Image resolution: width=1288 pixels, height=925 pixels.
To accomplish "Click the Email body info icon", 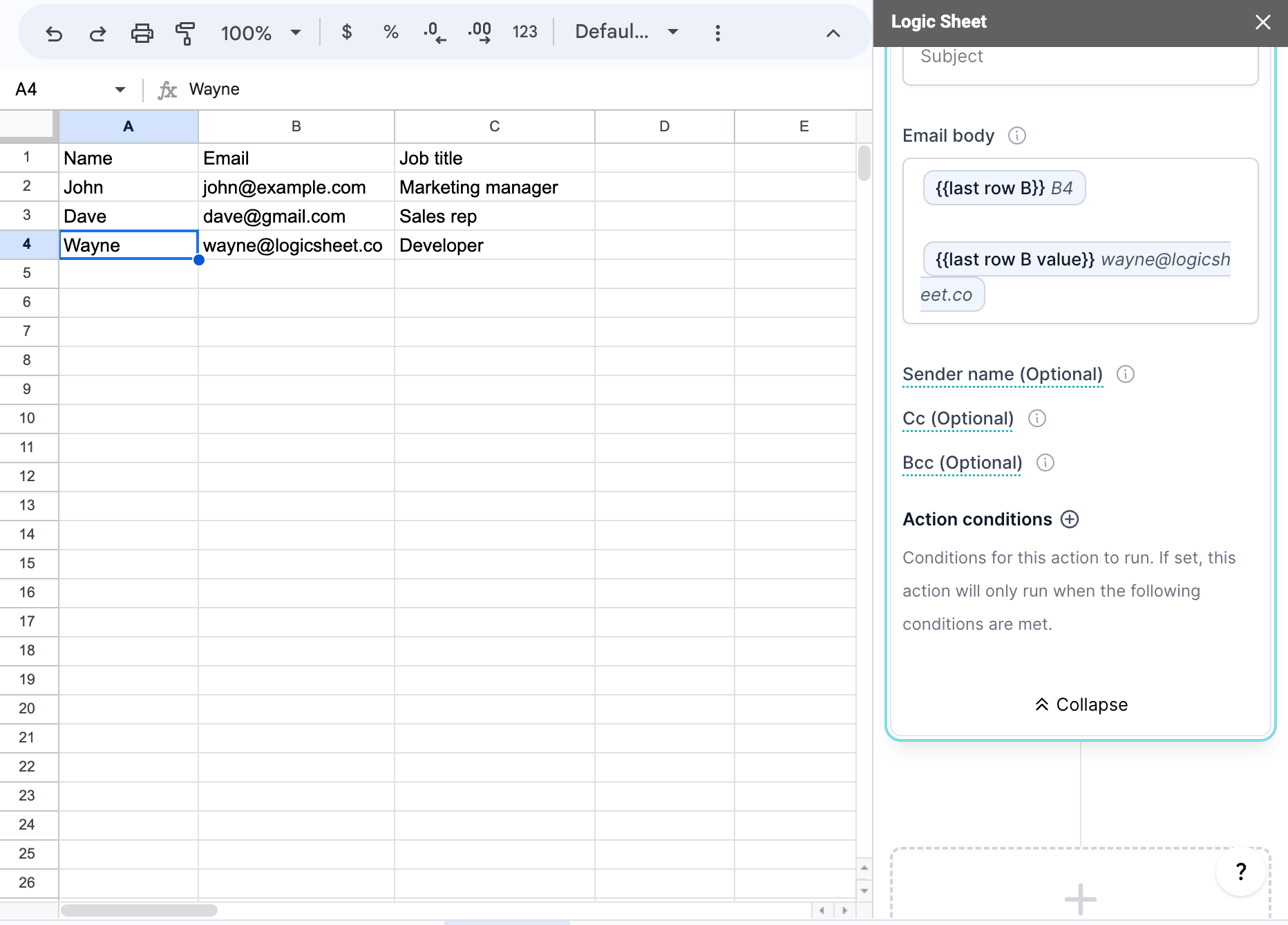I will point(1016,136).
